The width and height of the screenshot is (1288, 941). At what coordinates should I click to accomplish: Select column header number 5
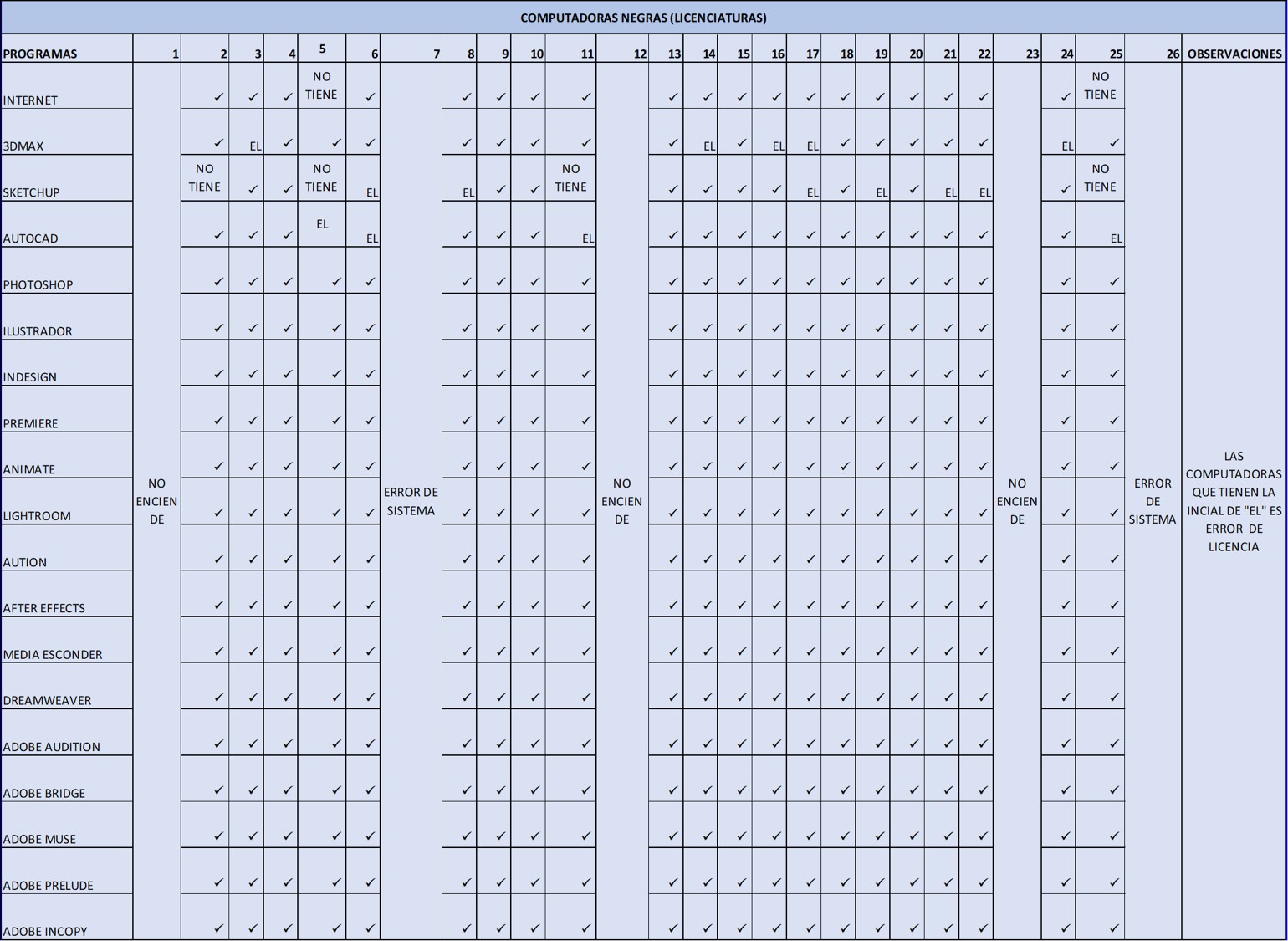tap(322, 49)
